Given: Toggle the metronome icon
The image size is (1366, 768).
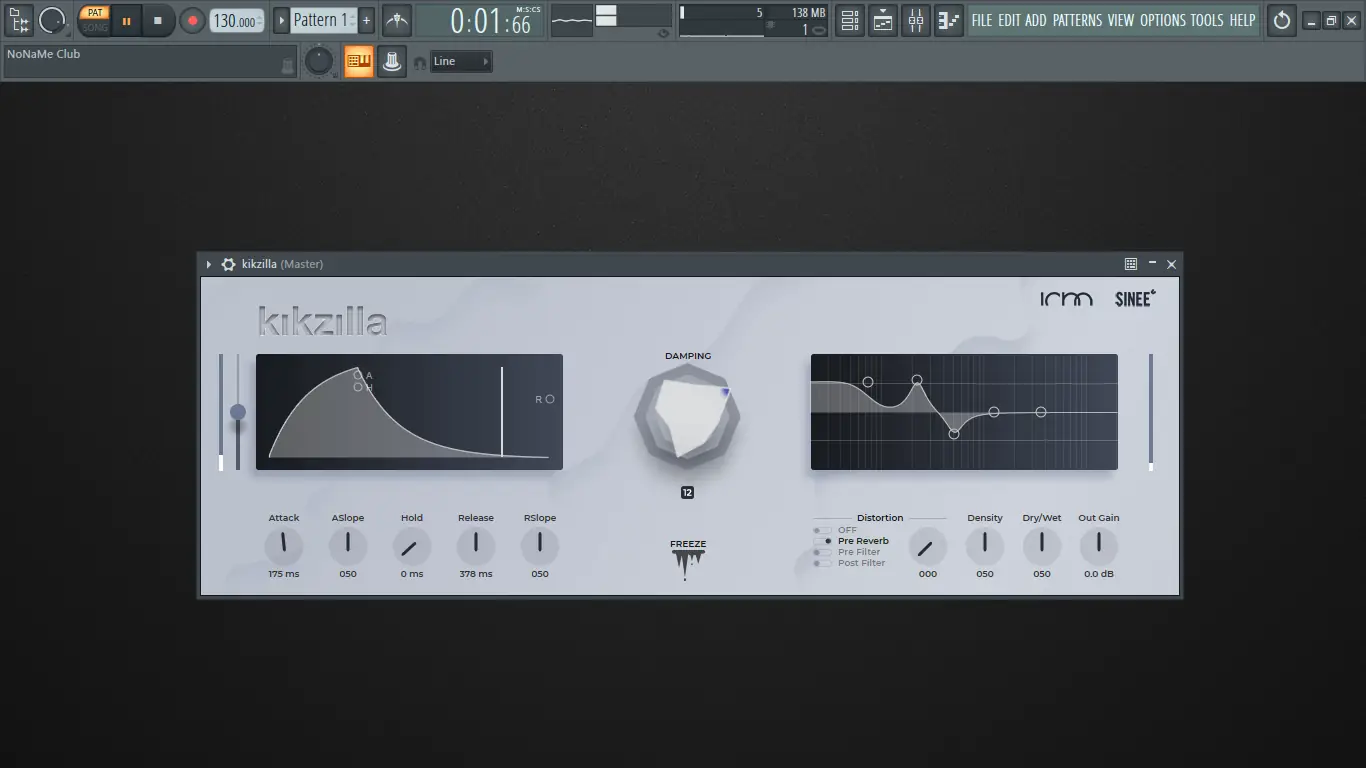Looking at the screenshot, I should tap(397, 20).
